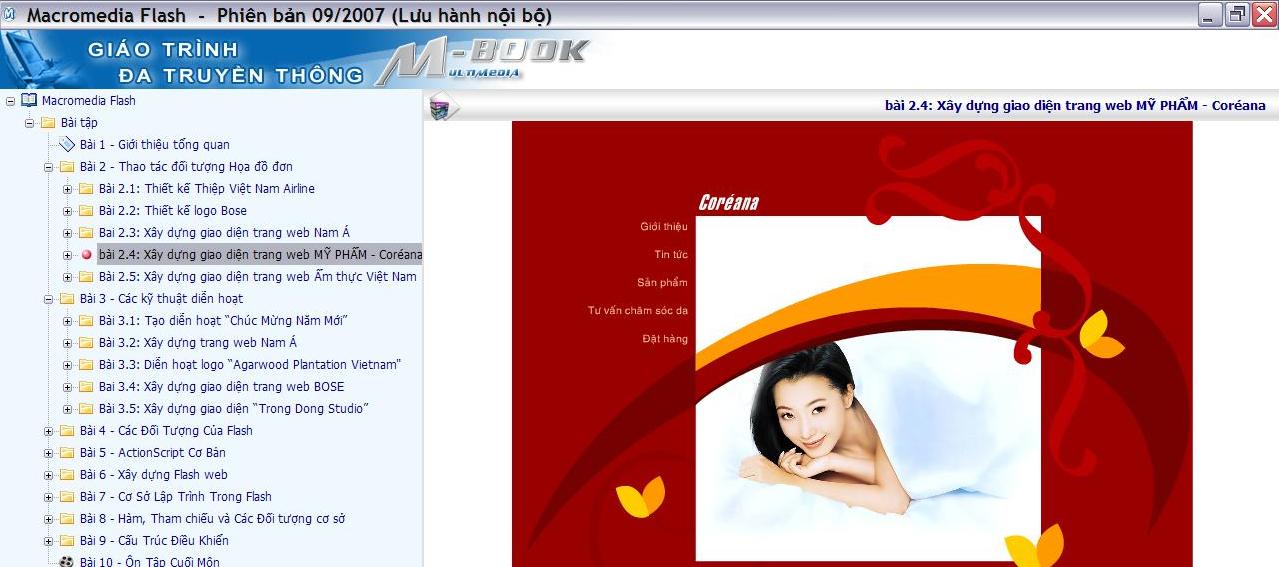Collapse the Bài tập folder
The height and width of the screenshot is (567, 1279).
click(29, 123)
